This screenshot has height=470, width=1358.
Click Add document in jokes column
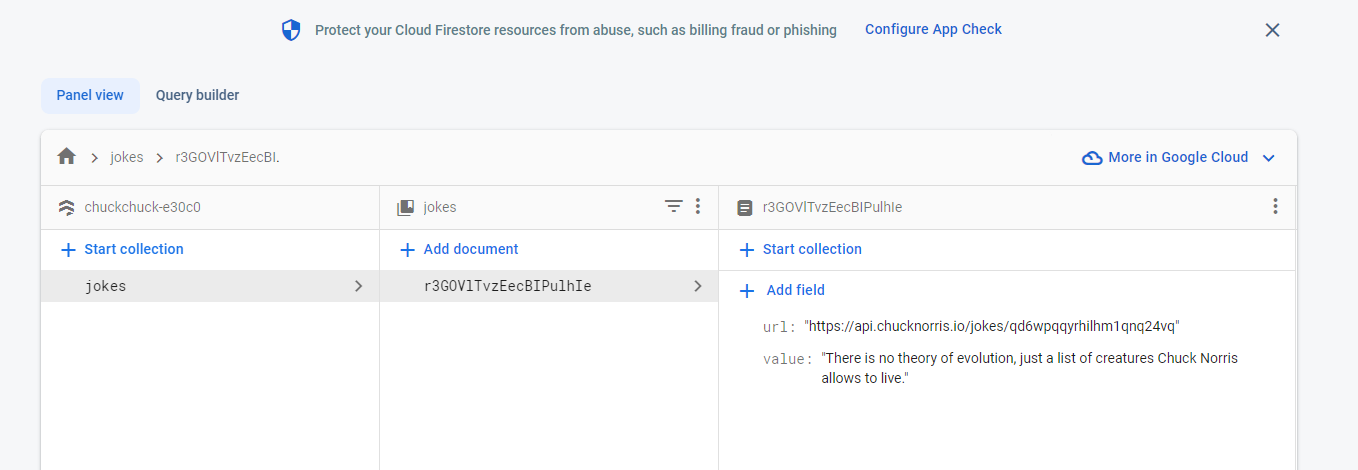(x=459, y=249)
